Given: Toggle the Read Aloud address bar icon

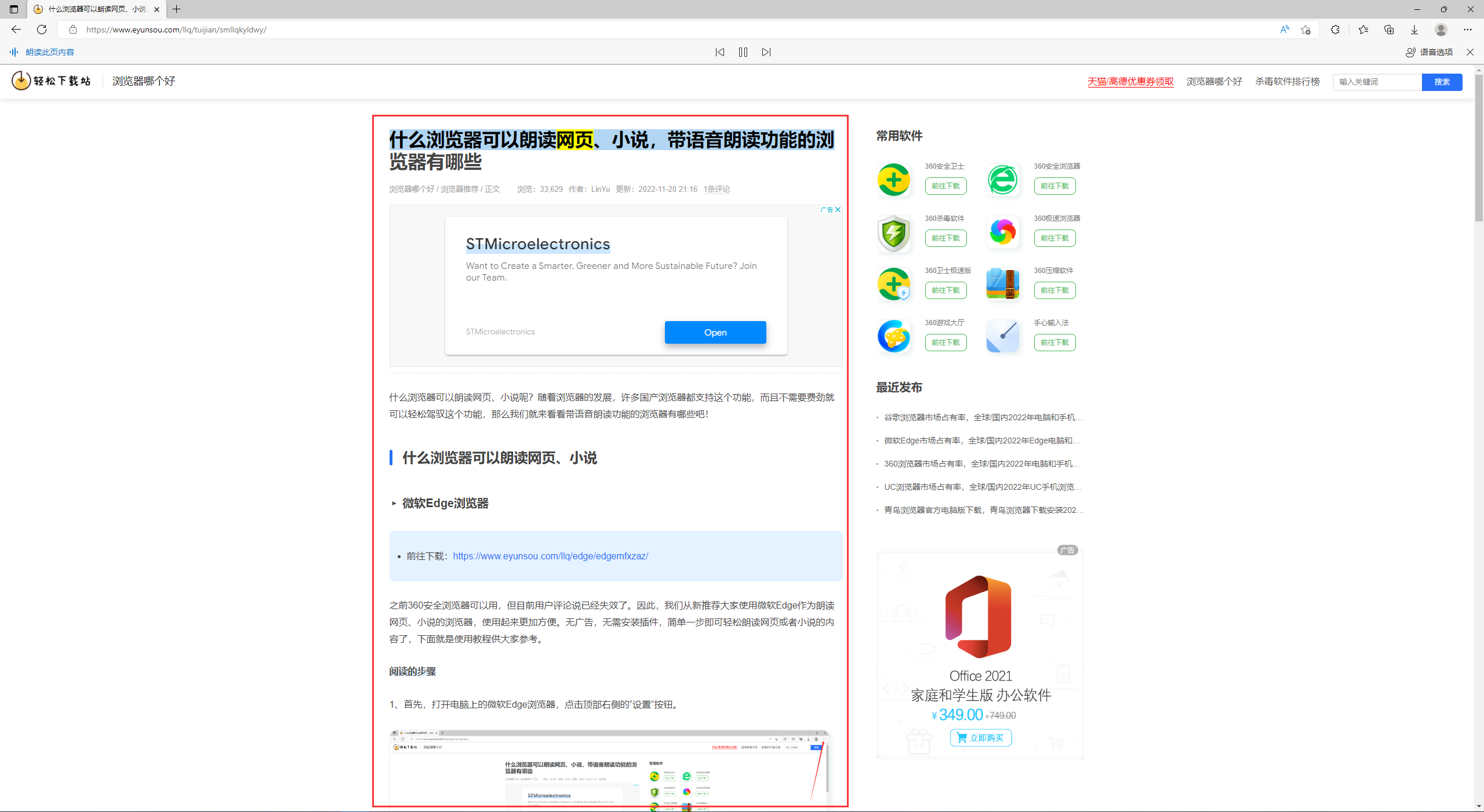Looking at the screenshot, I should [1285, 30].
